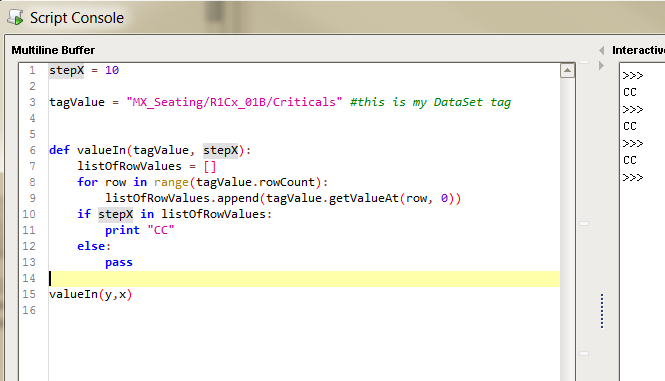Click the 'for' keyword on line 8

coord(87,182)
